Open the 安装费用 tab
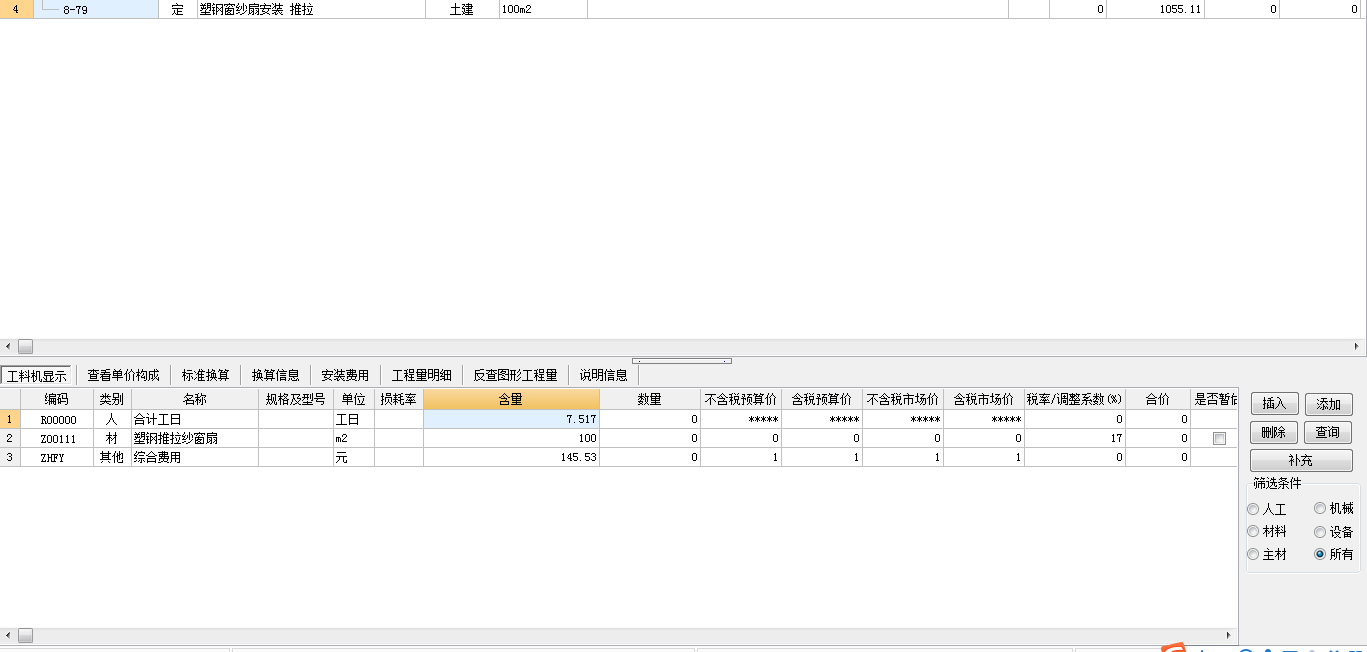Viewport: 1367px width, 652px height. pos(345,375)
